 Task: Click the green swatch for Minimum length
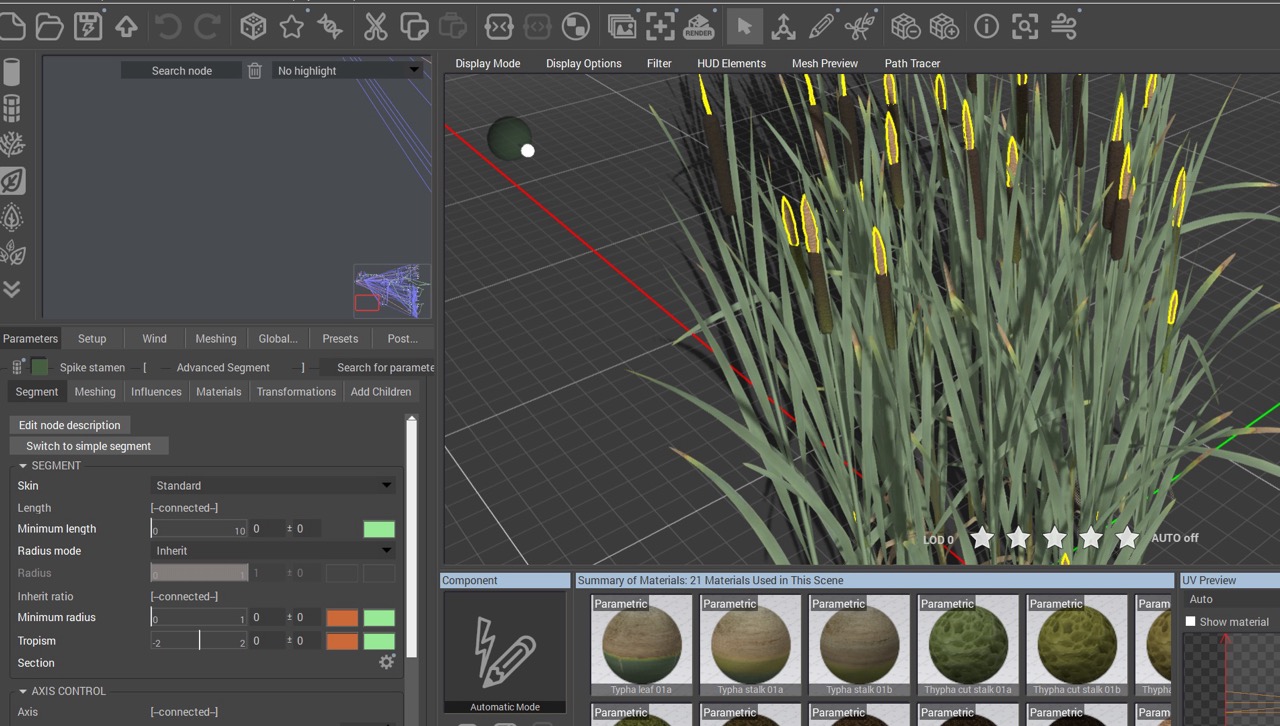pyautogui.click(x=379, y=529)
